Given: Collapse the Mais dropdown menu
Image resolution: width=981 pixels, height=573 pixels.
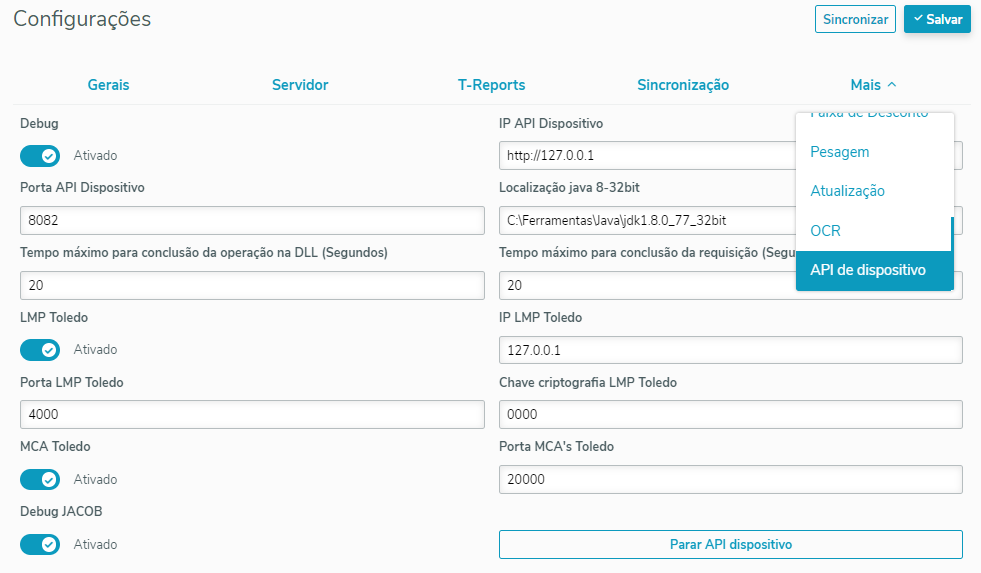Looking at the screenshot, I should coord(873,85).
